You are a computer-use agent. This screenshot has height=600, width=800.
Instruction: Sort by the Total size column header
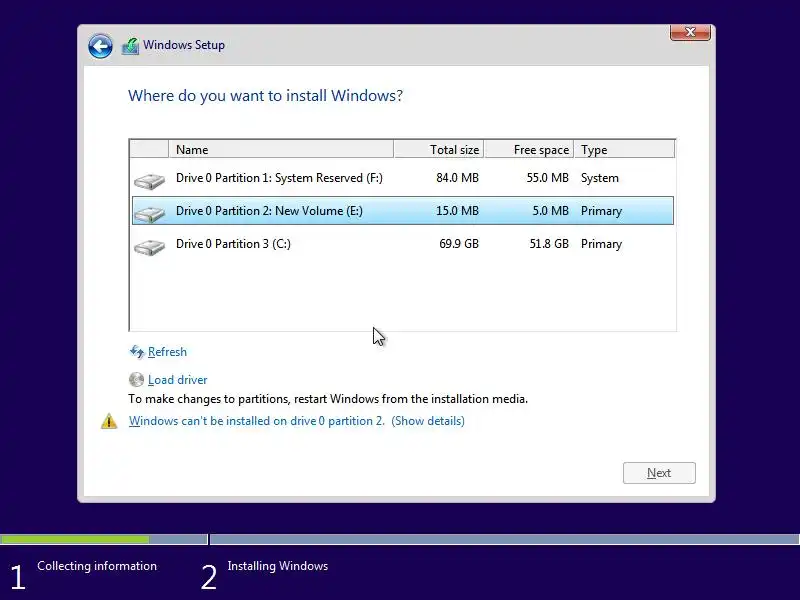439,149
